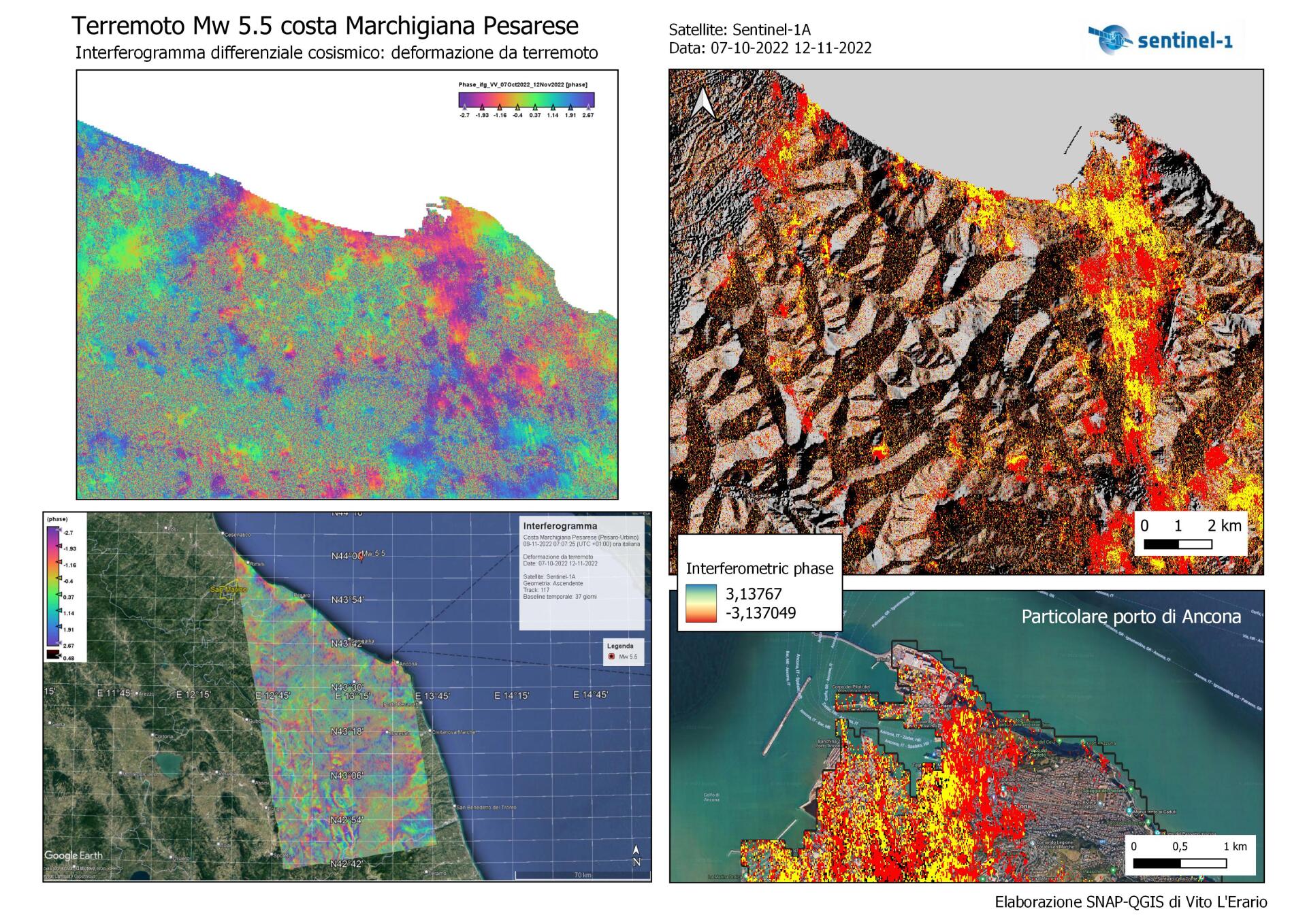Click the red Mw 5.5 symbol in Legenda
Image resolution: width=1307 pixels, height=924 pixels.
click(x=611, y=657)
